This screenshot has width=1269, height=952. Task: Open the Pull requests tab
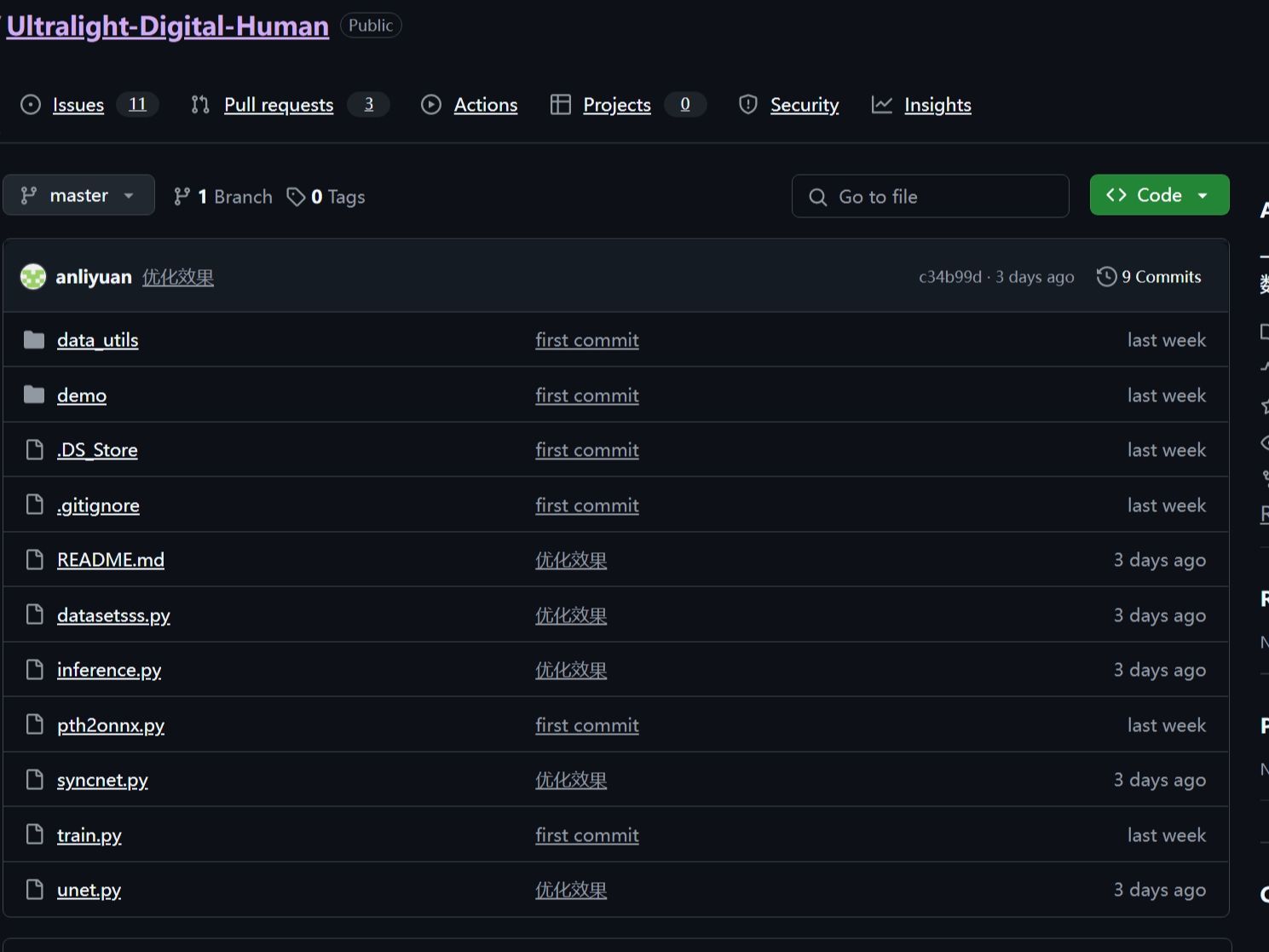(279, 105)
